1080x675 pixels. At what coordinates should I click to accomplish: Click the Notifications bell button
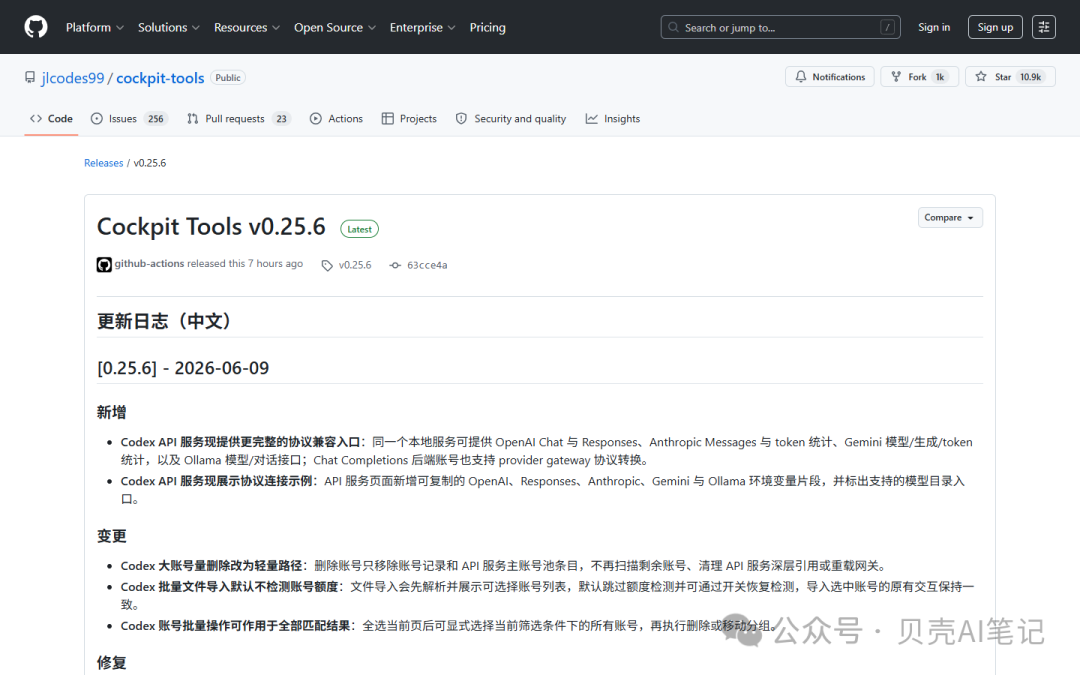[x=830, y=76]
